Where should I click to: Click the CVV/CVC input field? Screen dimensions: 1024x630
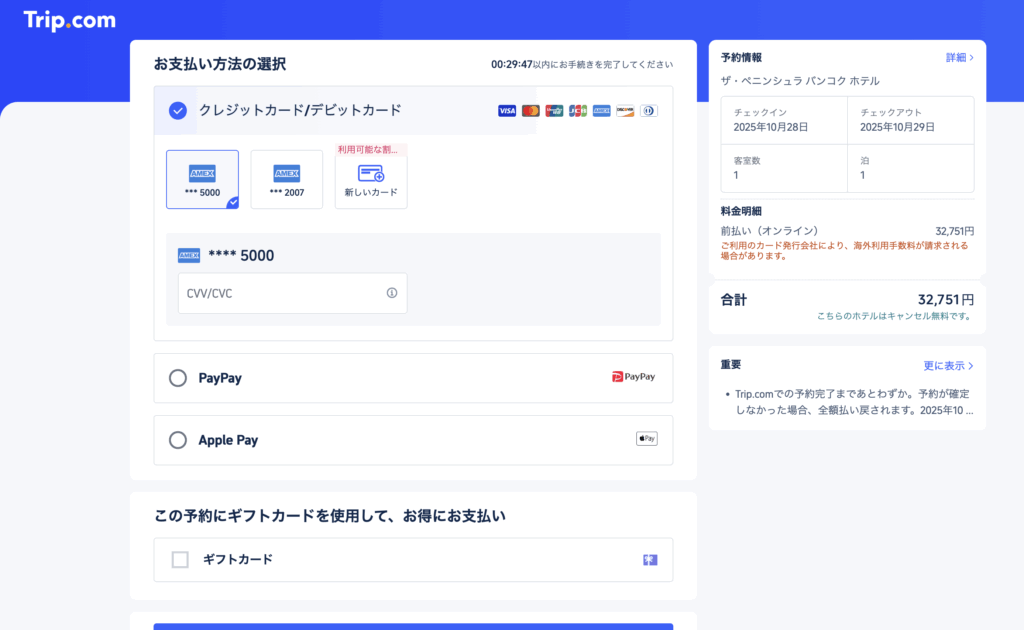click(280, 293)
